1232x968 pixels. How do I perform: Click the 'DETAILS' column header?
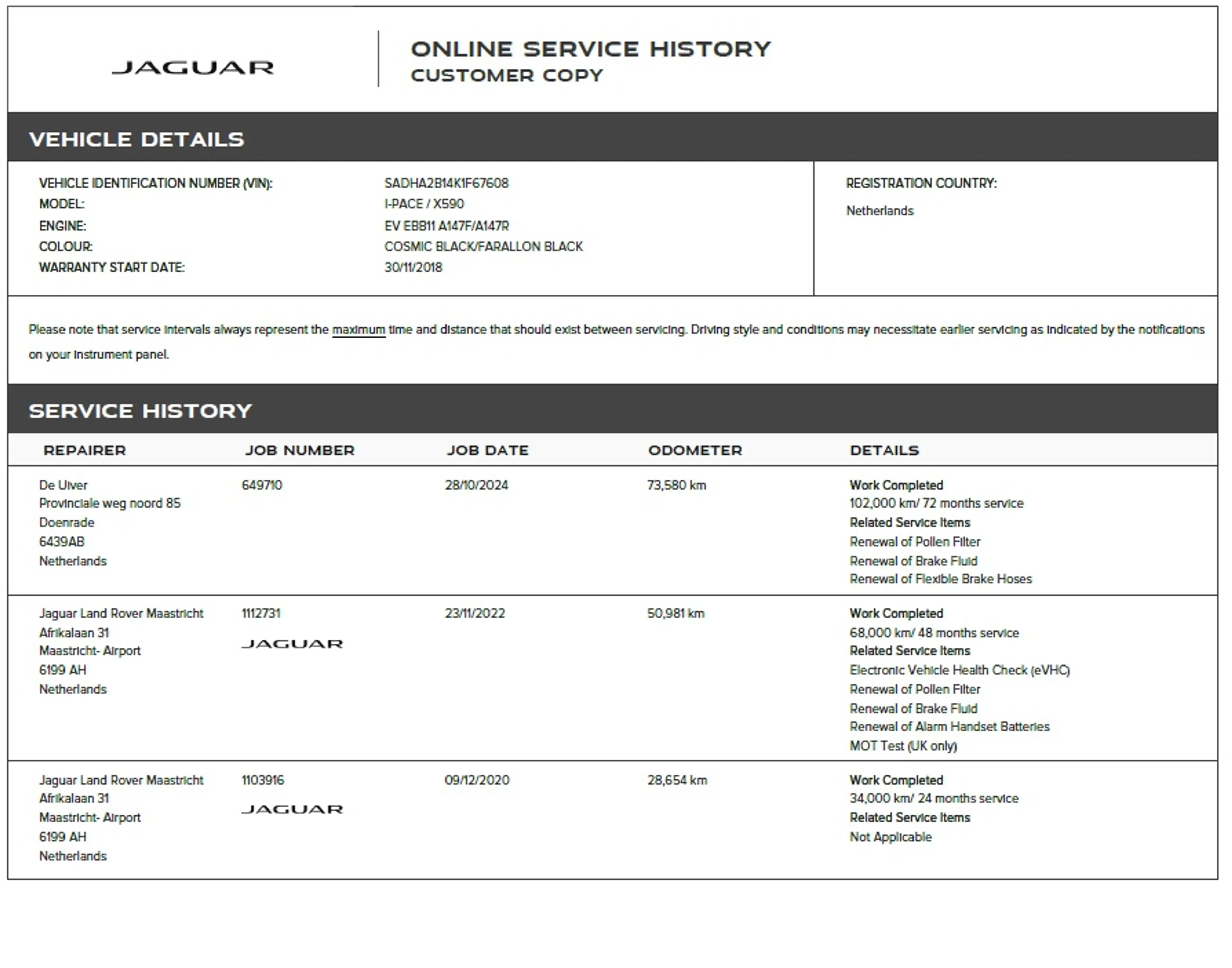[x=884, y=451]
